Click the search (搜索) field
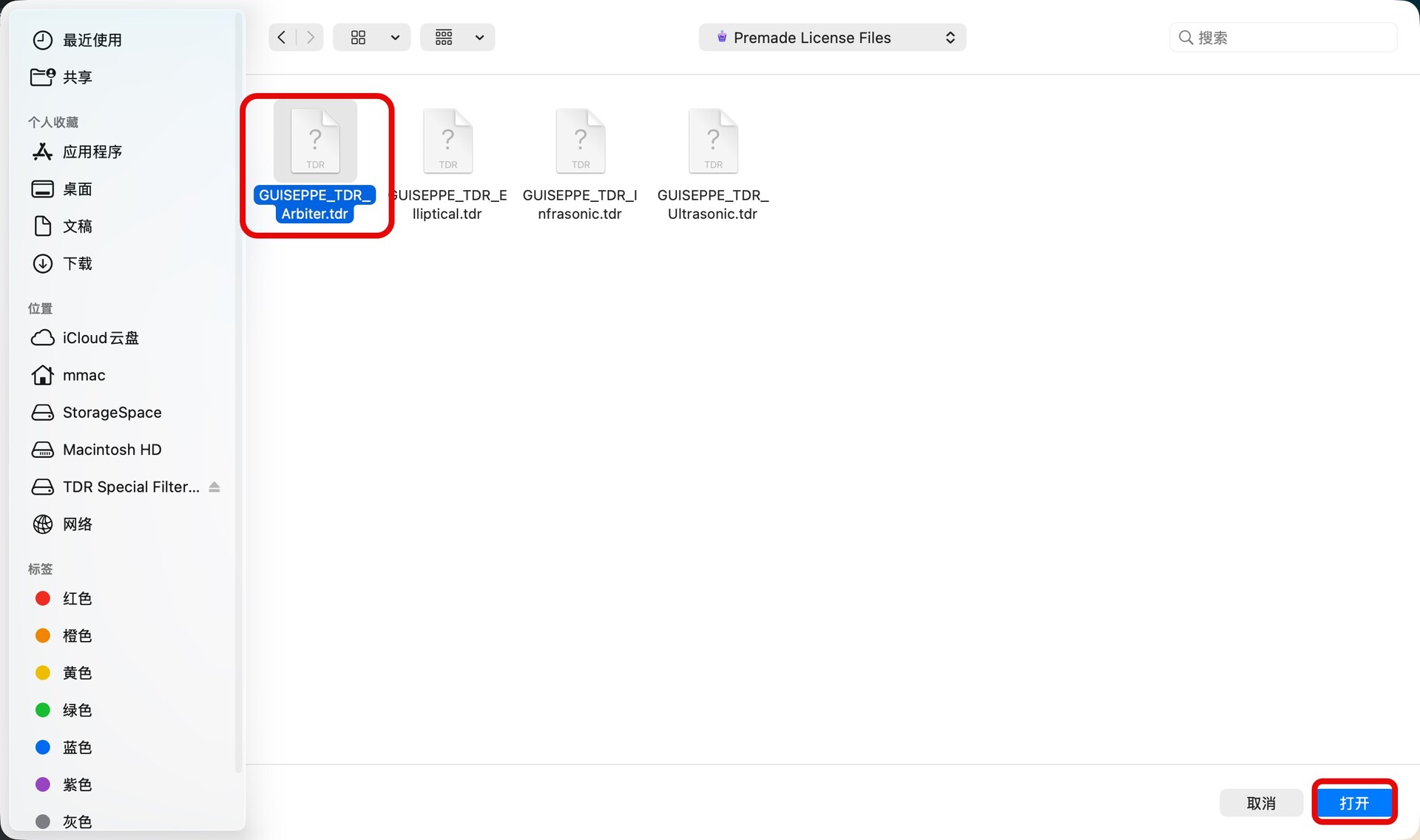 [x=1283, y=38]
